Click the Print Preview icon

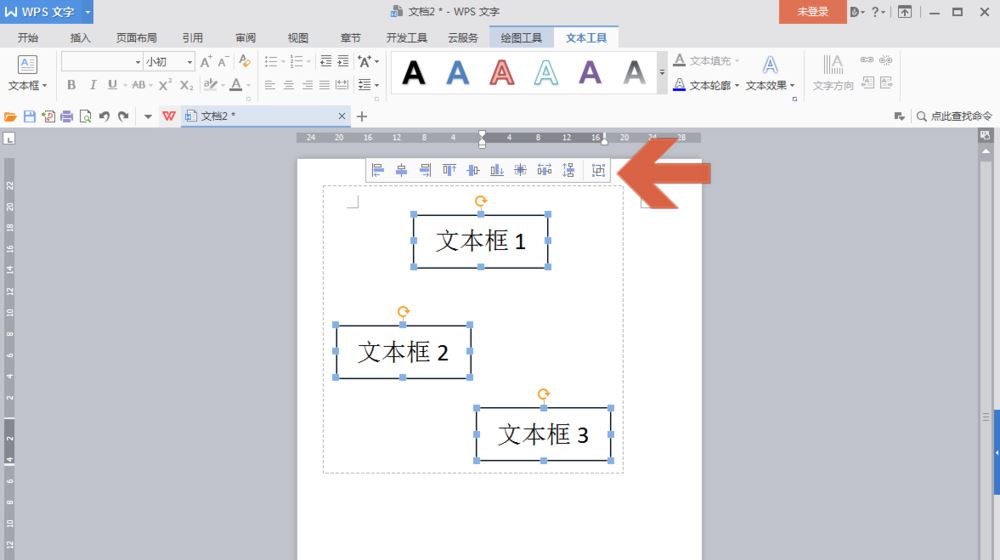(x=85, y=116)
